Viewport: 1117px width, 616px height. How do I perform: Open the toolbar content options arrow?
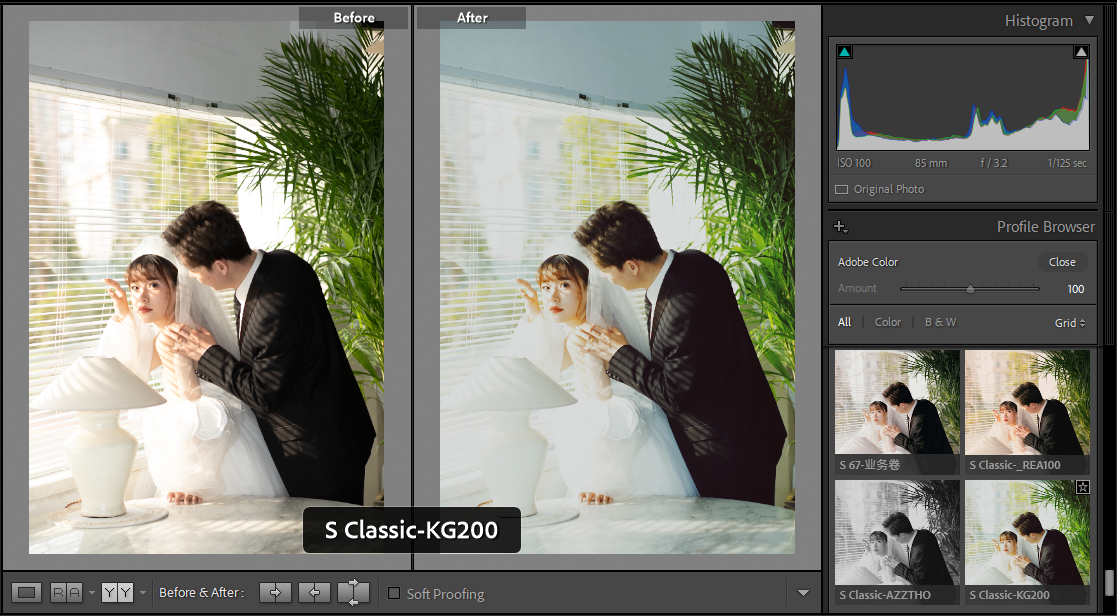803,593
